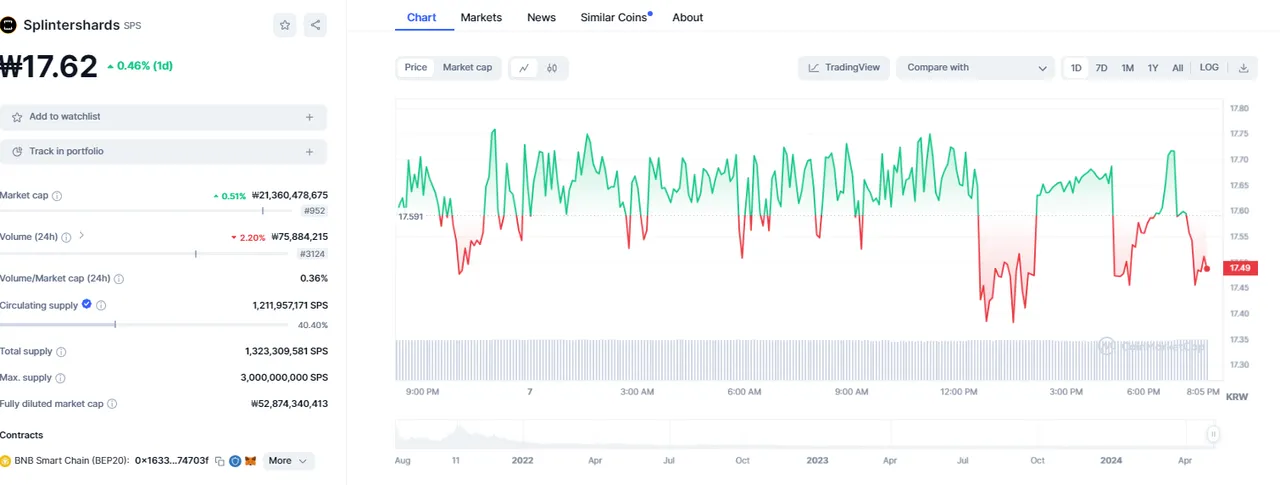
Task: Show info tooltip for Fully diluted market cap
Action: coord(112,404)
